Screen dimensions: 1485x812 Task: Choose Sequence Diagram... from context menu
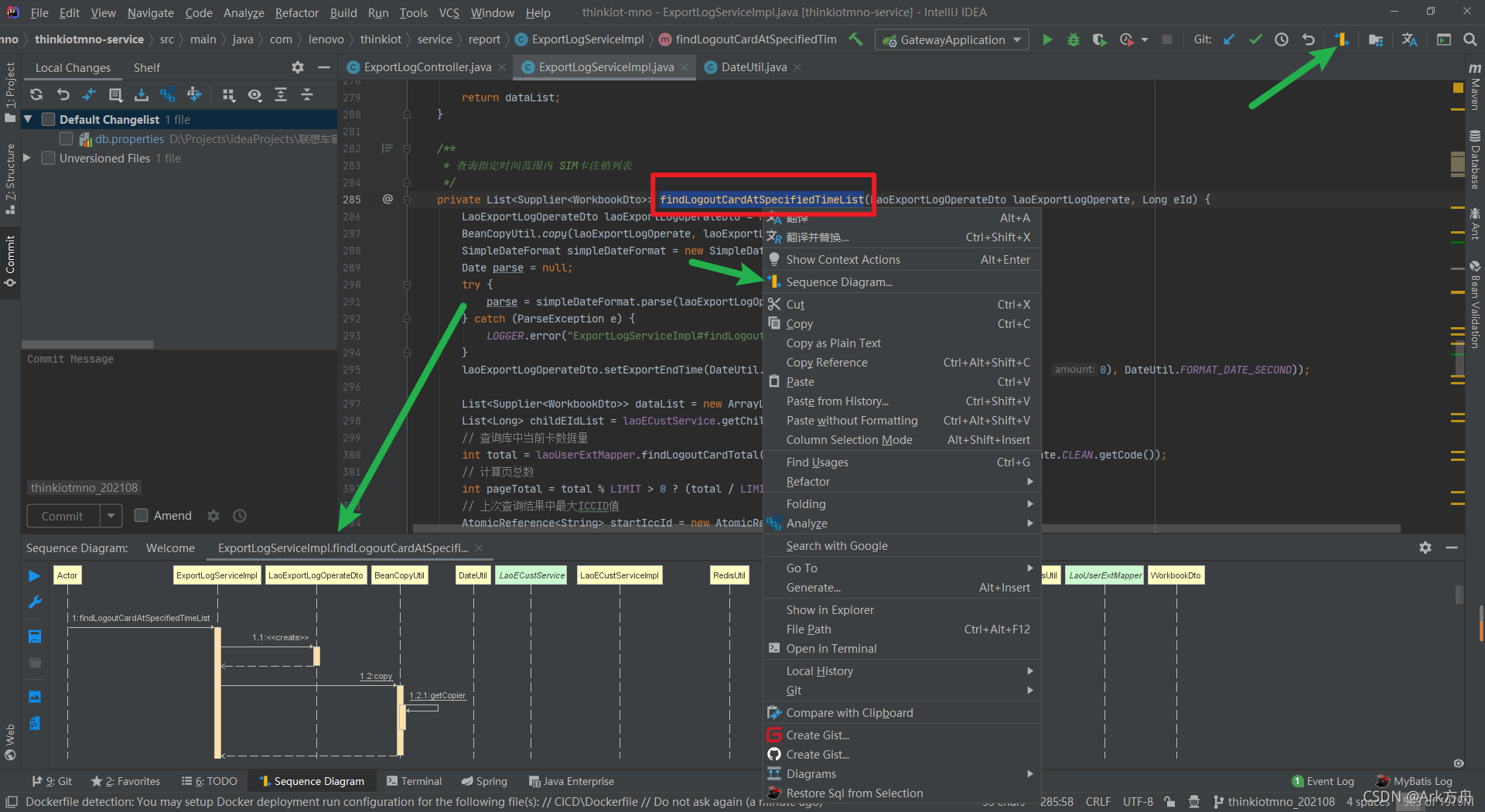click(x=902, y=282)
